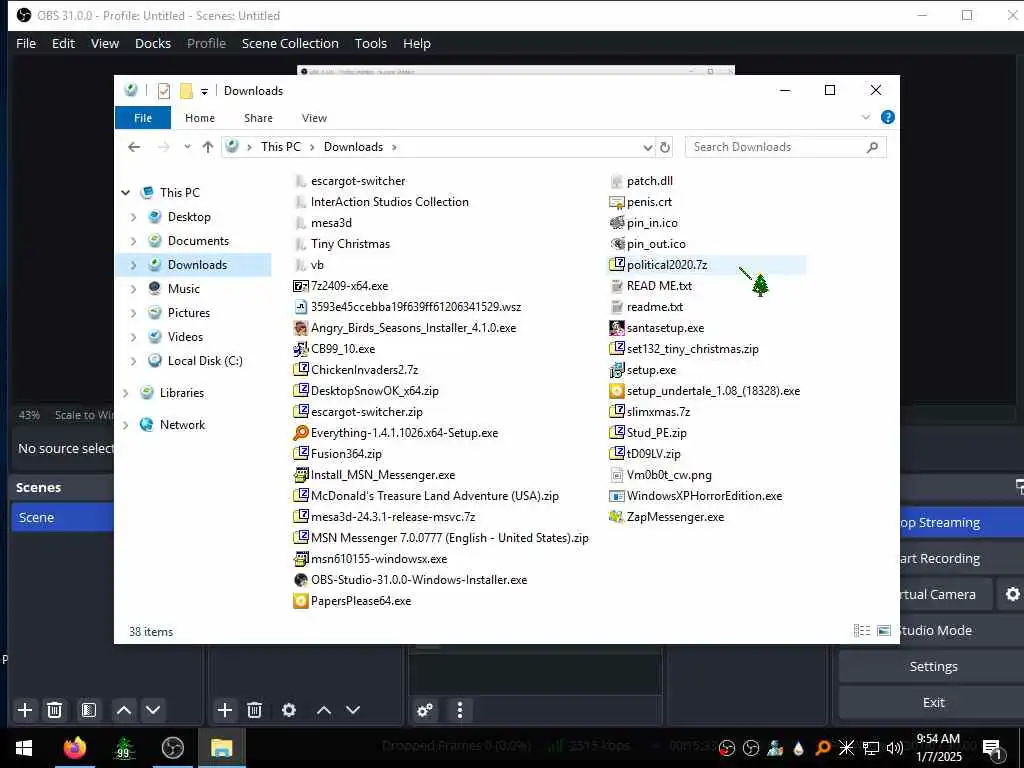Click the Search Downloads field

point(785,147)
